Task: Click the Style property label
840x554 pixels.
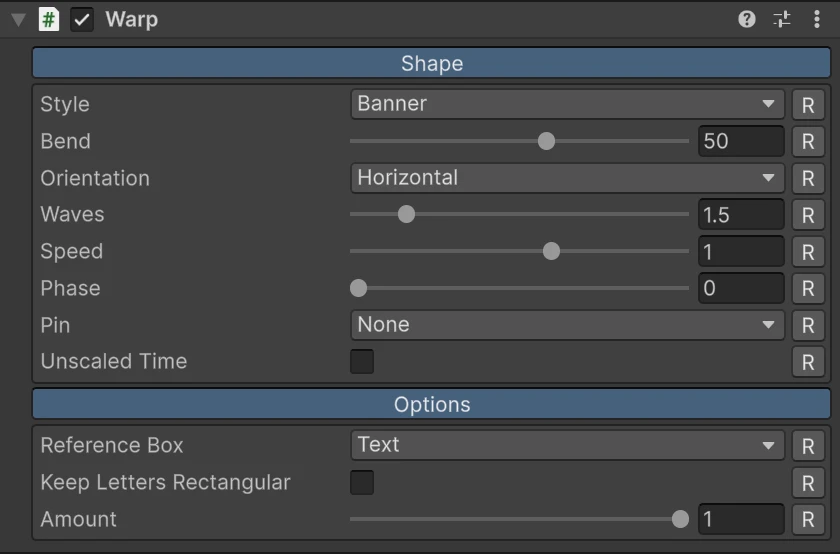Action: point(65,104)
